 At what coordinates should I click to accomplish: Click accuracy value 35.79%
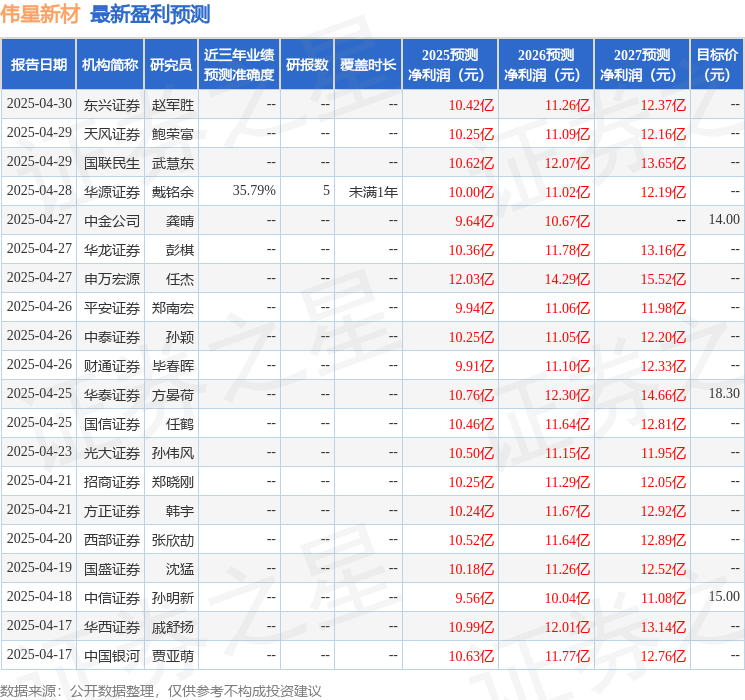pos(254,191)
